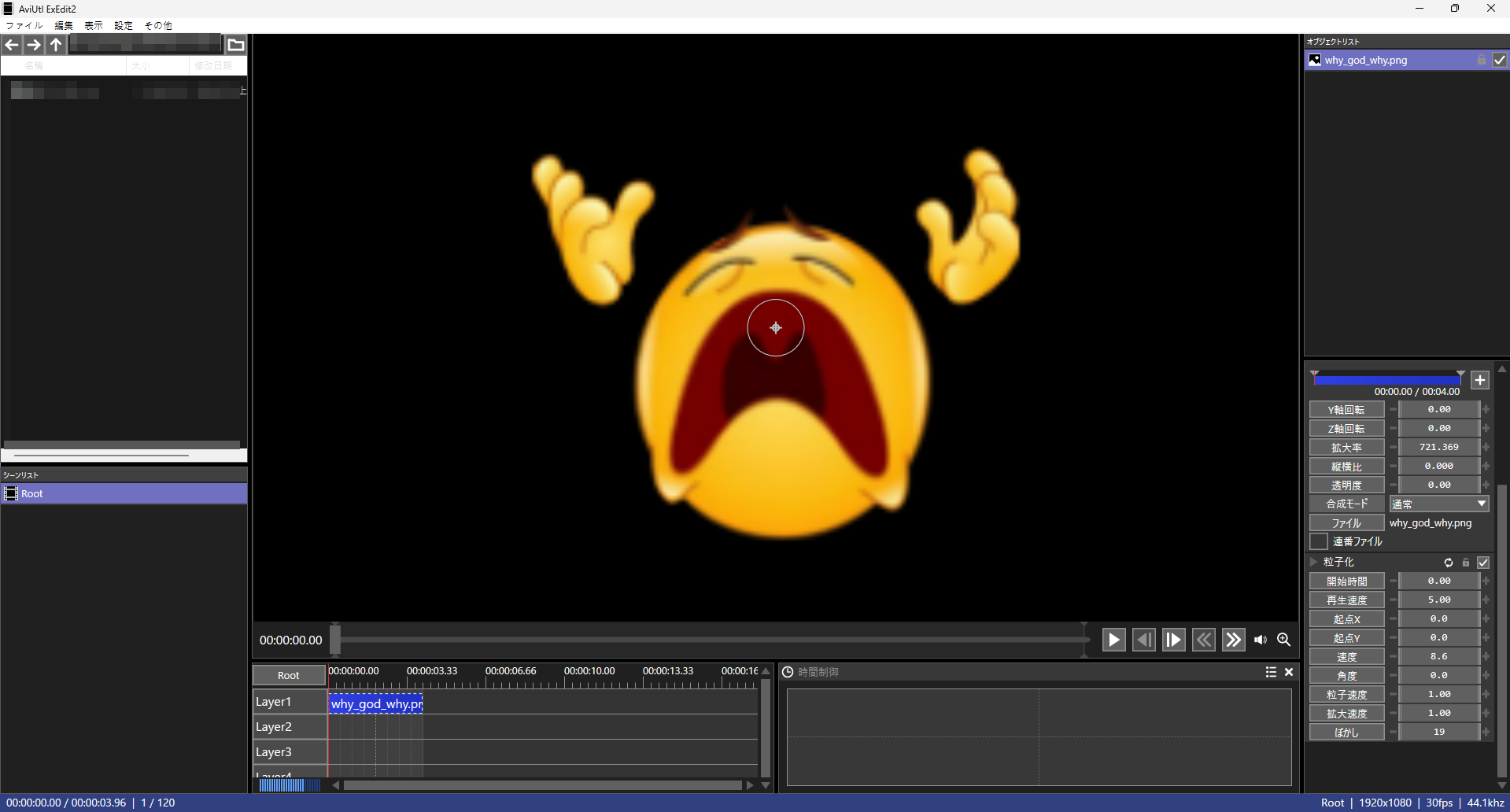Select Root in the scene list
1510x812 pixels.
[124, 493]
